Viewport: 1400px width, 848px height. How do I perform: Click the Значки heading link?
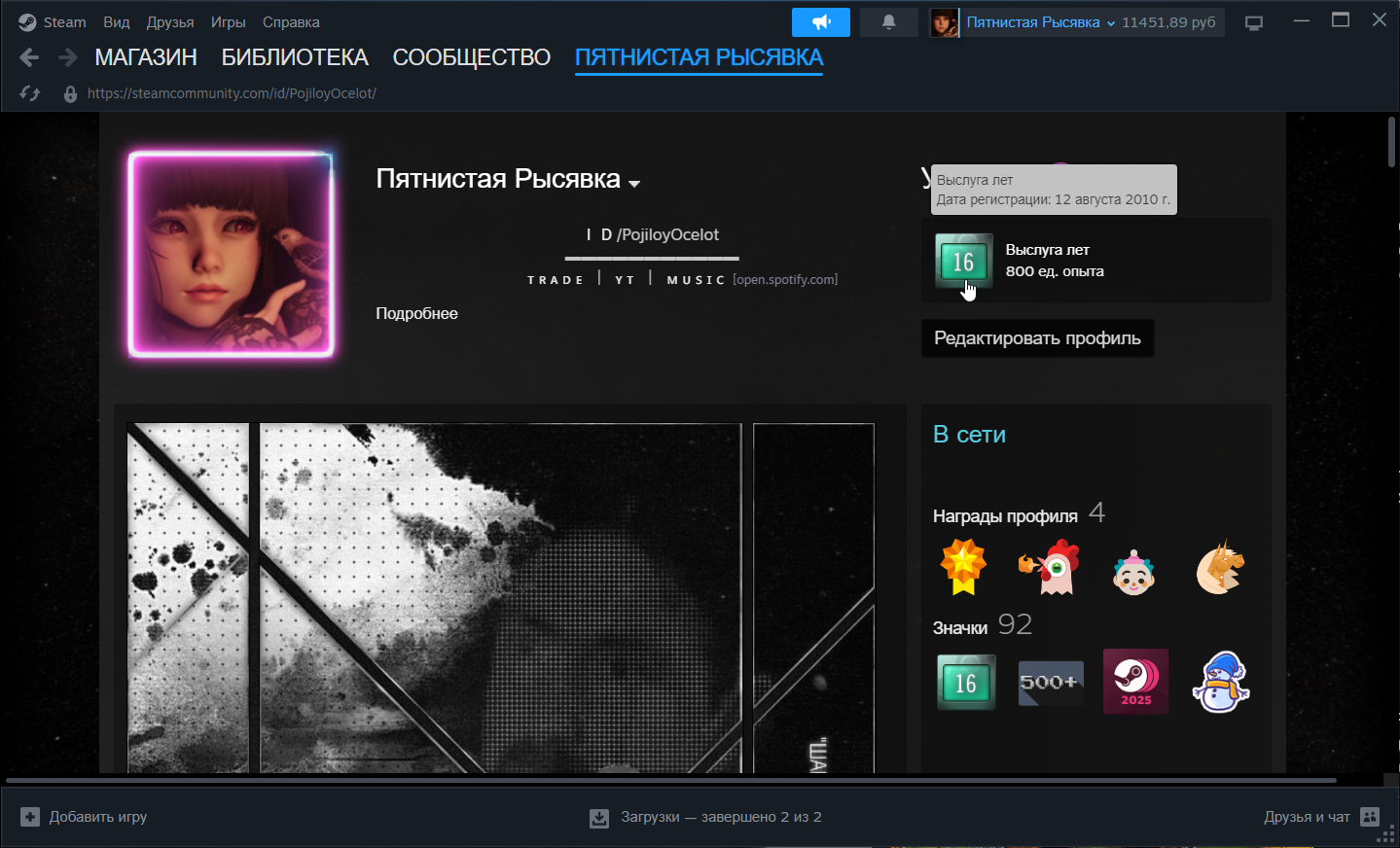pyautogui.click(x=960, y=628)
